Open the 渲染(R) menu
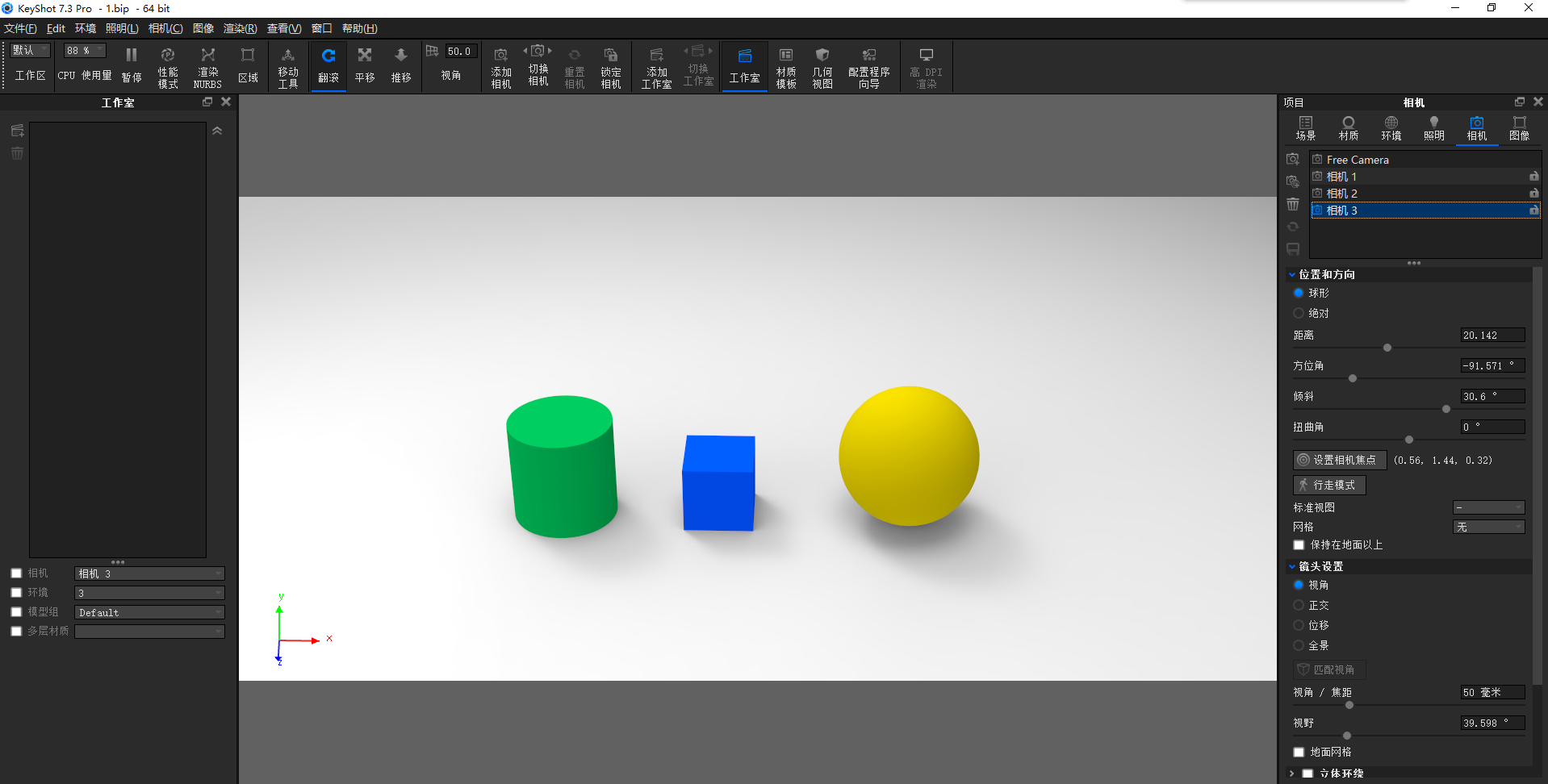Viewport: 1548px width, 784px height. (240, 28)
